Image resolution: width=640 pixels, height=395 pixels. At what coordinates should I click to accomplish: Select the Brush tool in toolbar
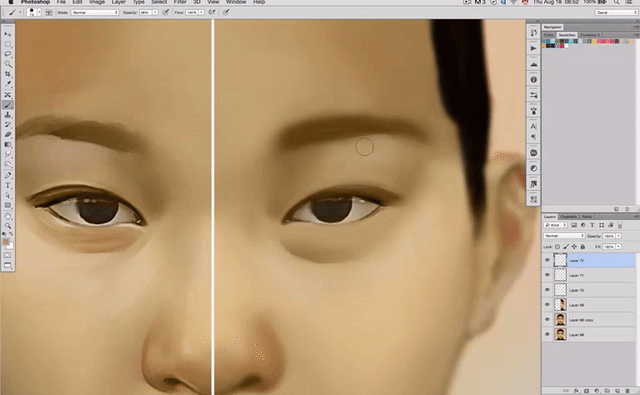(8, 105)
